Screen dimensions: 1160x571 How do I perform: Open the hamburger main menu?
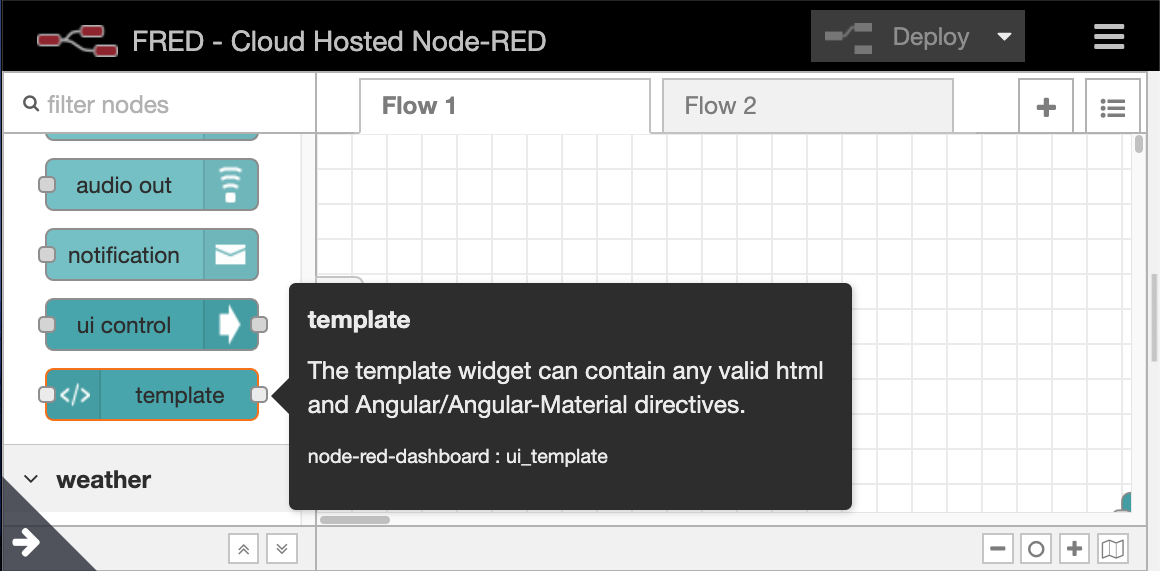tap(1109, 37)
